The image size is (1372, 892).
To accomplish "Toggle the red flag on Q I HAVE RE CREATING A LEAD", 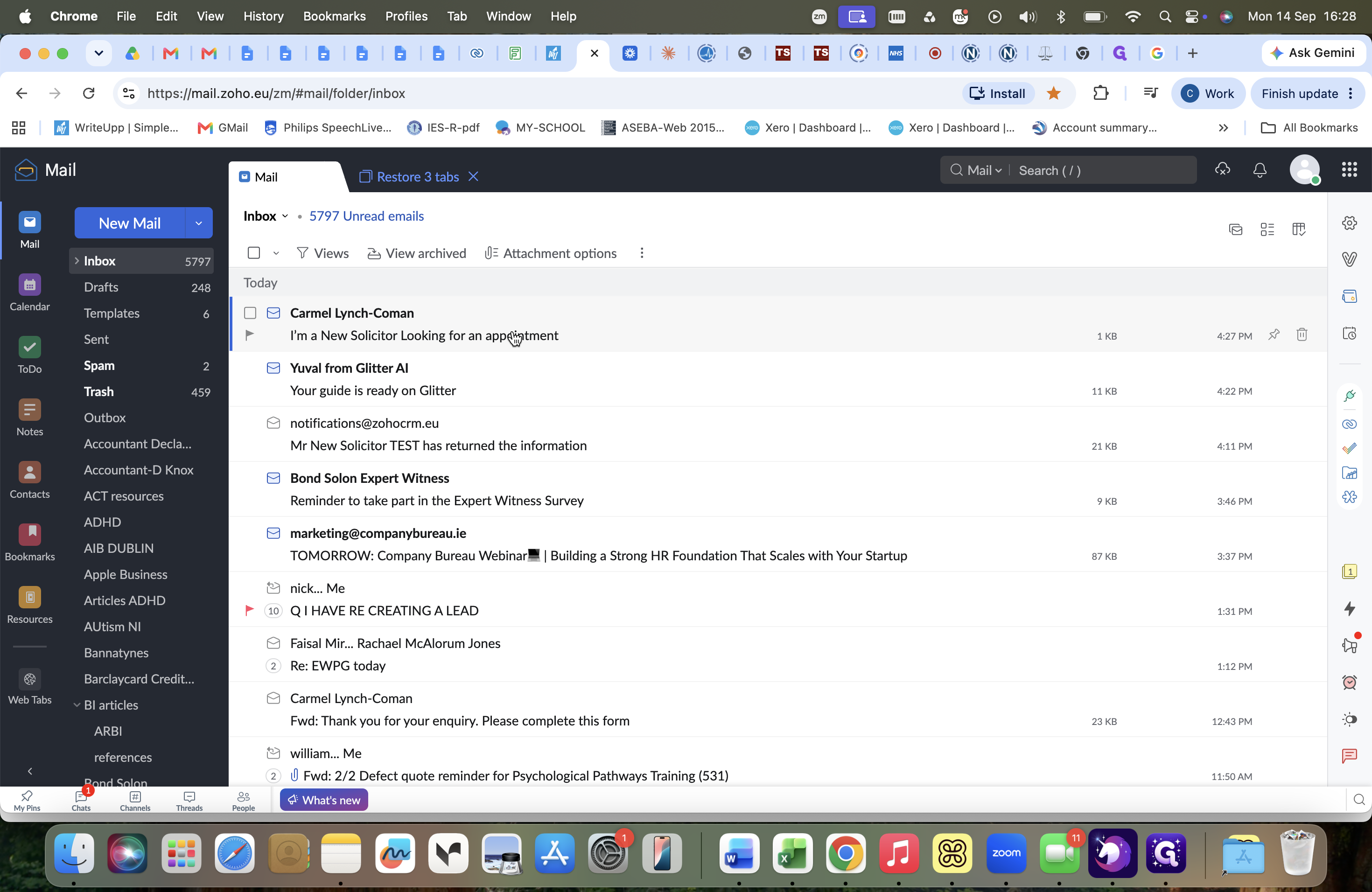I will pos(250,610).
